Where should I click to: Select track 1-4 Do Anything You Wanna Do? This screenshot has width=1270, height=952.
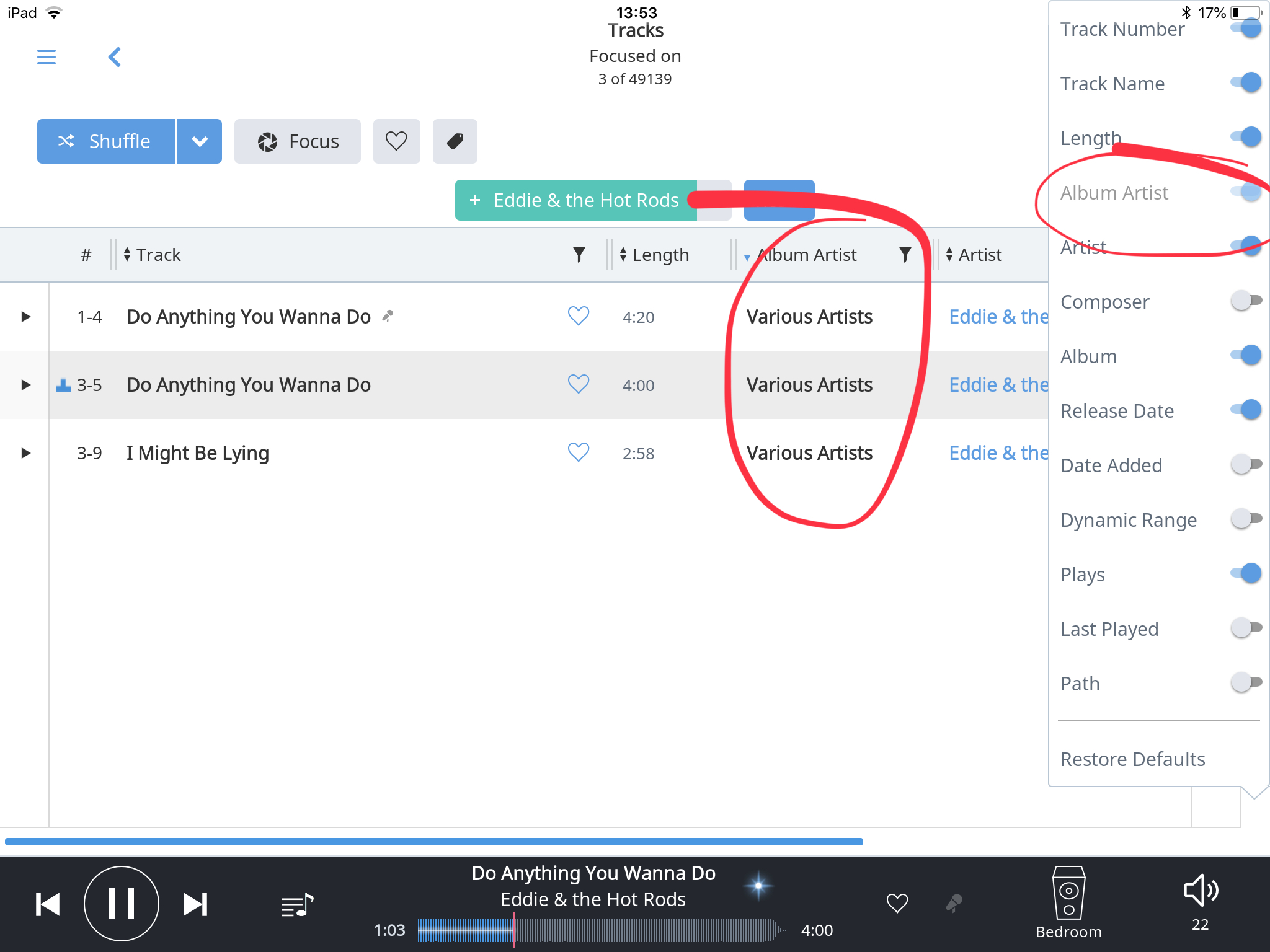point(249,317)
